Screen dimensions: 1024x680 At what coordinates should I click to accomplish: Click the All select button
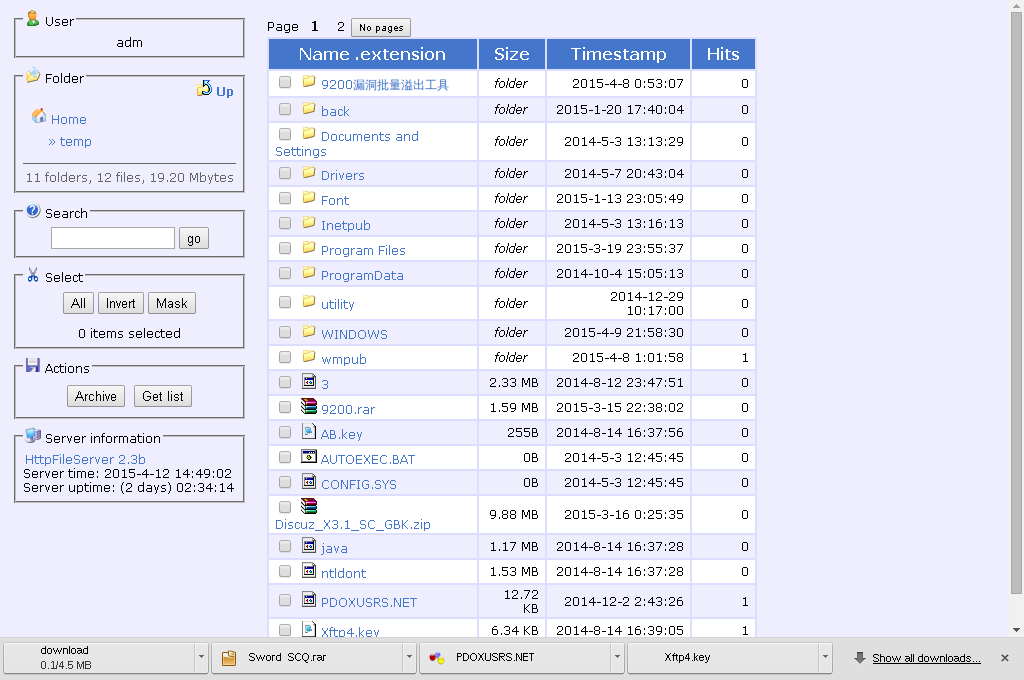(78, 304)
